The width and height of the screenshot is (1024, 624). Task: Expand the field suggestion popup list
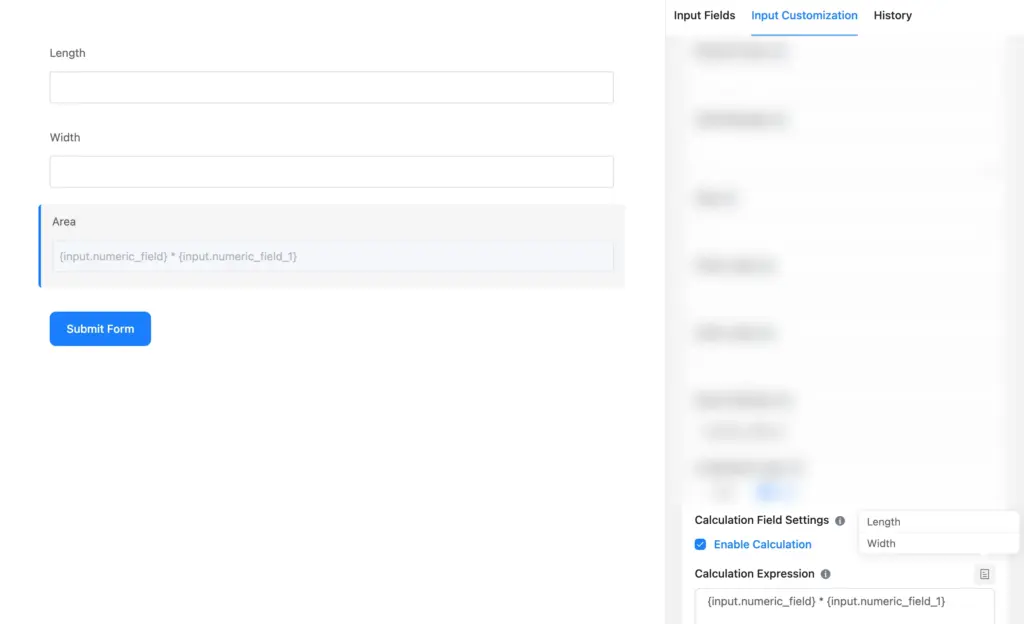point(938,531)
